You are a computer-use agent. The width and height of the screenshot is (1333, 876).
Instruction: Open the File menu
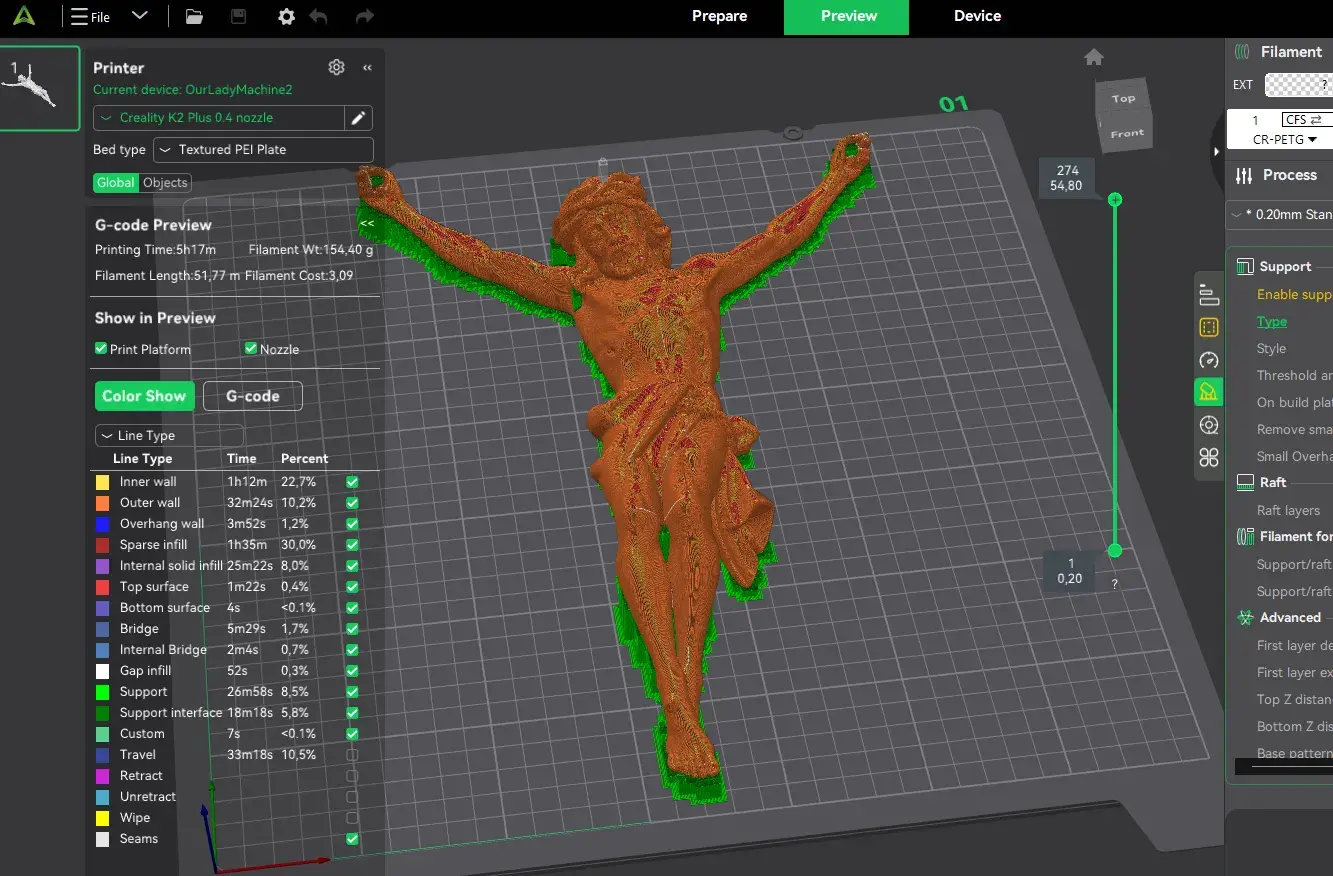(x=91, y=17)
